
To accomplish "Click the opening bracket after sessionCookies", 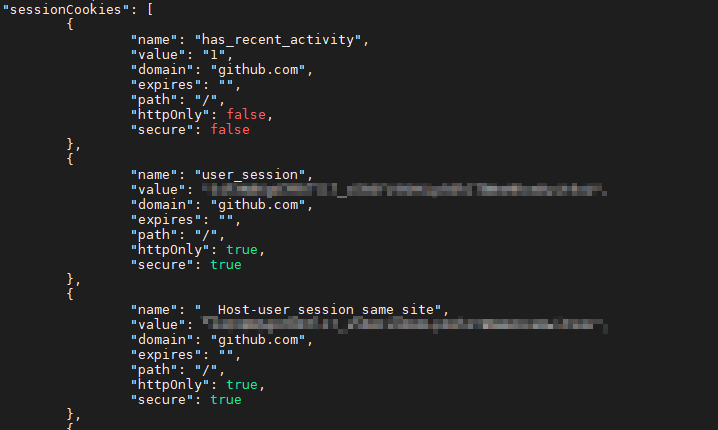I will point(150,9).
